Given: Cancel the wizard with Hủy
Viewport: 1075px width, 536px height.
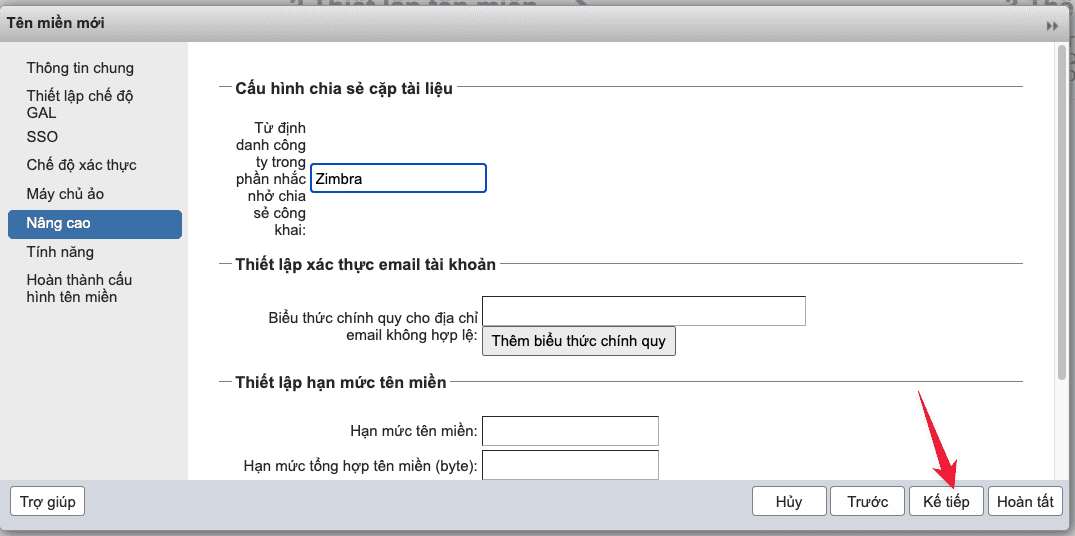Looking at the screenshot, I should click(x=789, y=502).
